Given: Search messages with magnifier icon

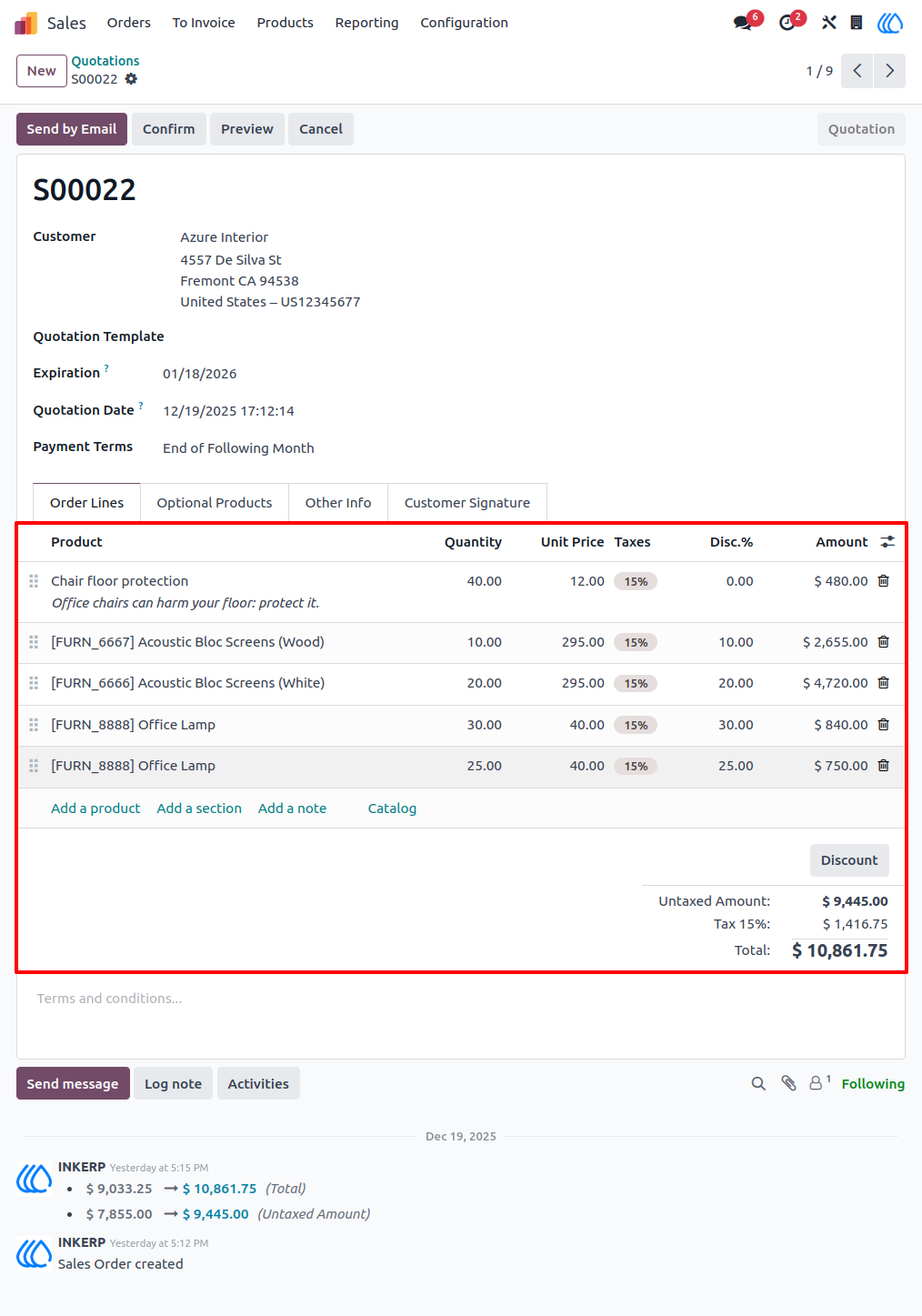Looking at the screenshot, I should (758, 1083).
